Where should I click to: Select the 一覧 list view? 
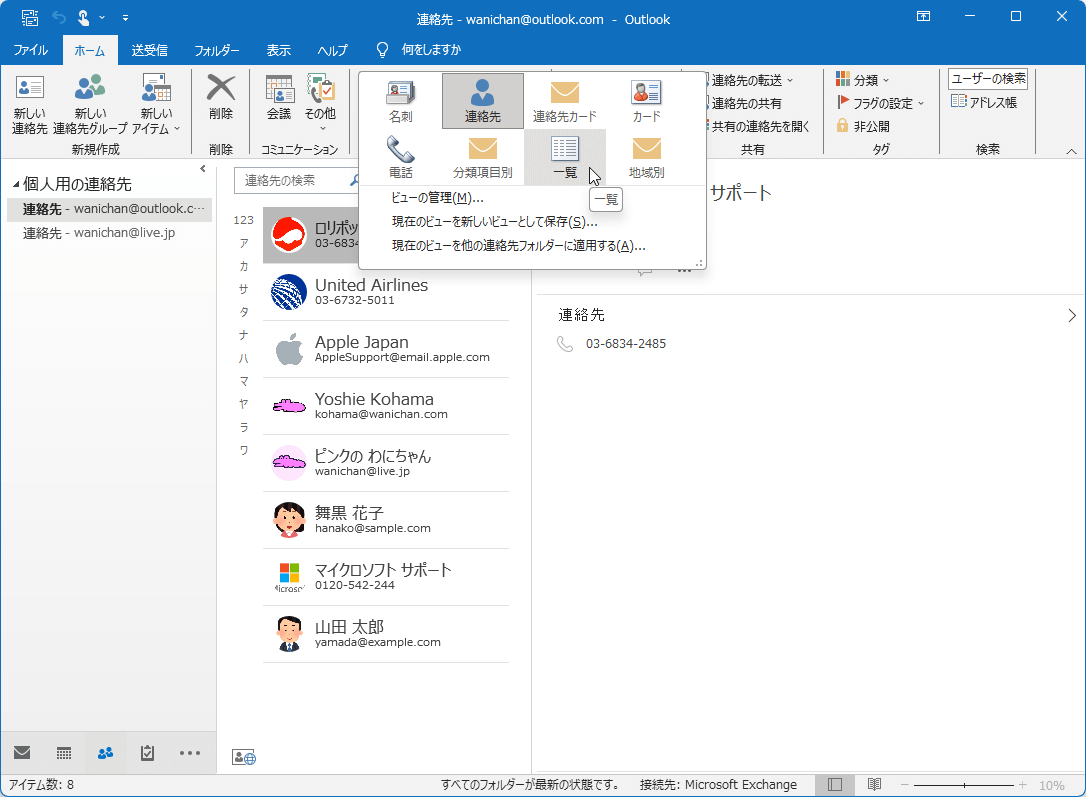coord(564,157)
